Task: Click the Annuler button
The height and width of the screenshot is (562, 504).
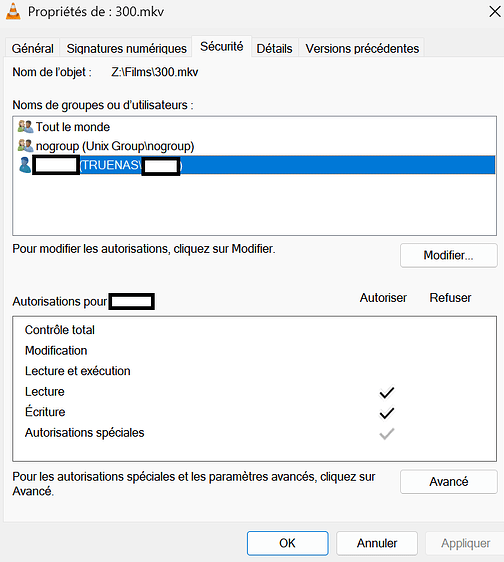Action: pyautogui.click(x=377, y=543)
